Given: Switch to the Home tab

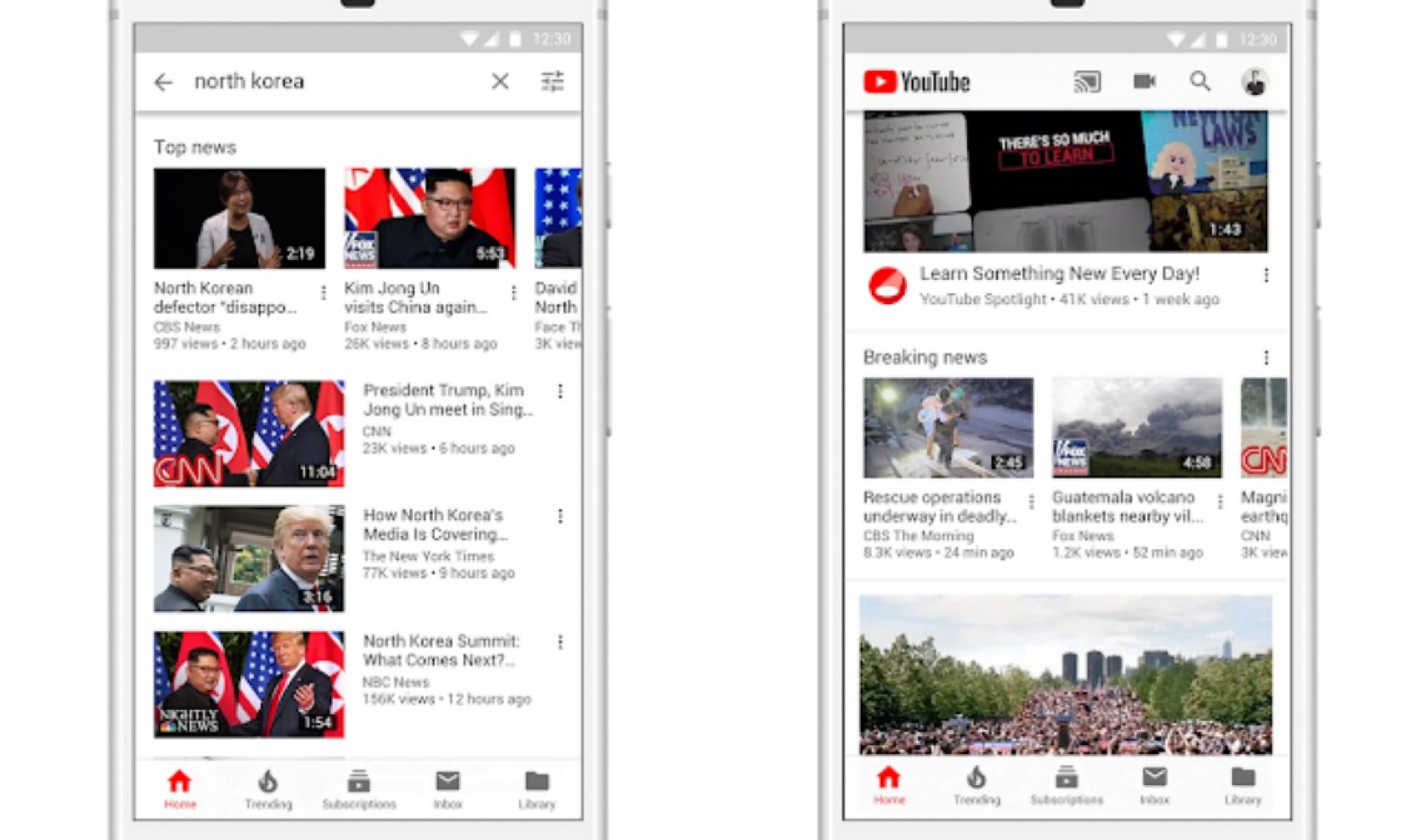Looking at the screenshot, I should pos(180,782).
